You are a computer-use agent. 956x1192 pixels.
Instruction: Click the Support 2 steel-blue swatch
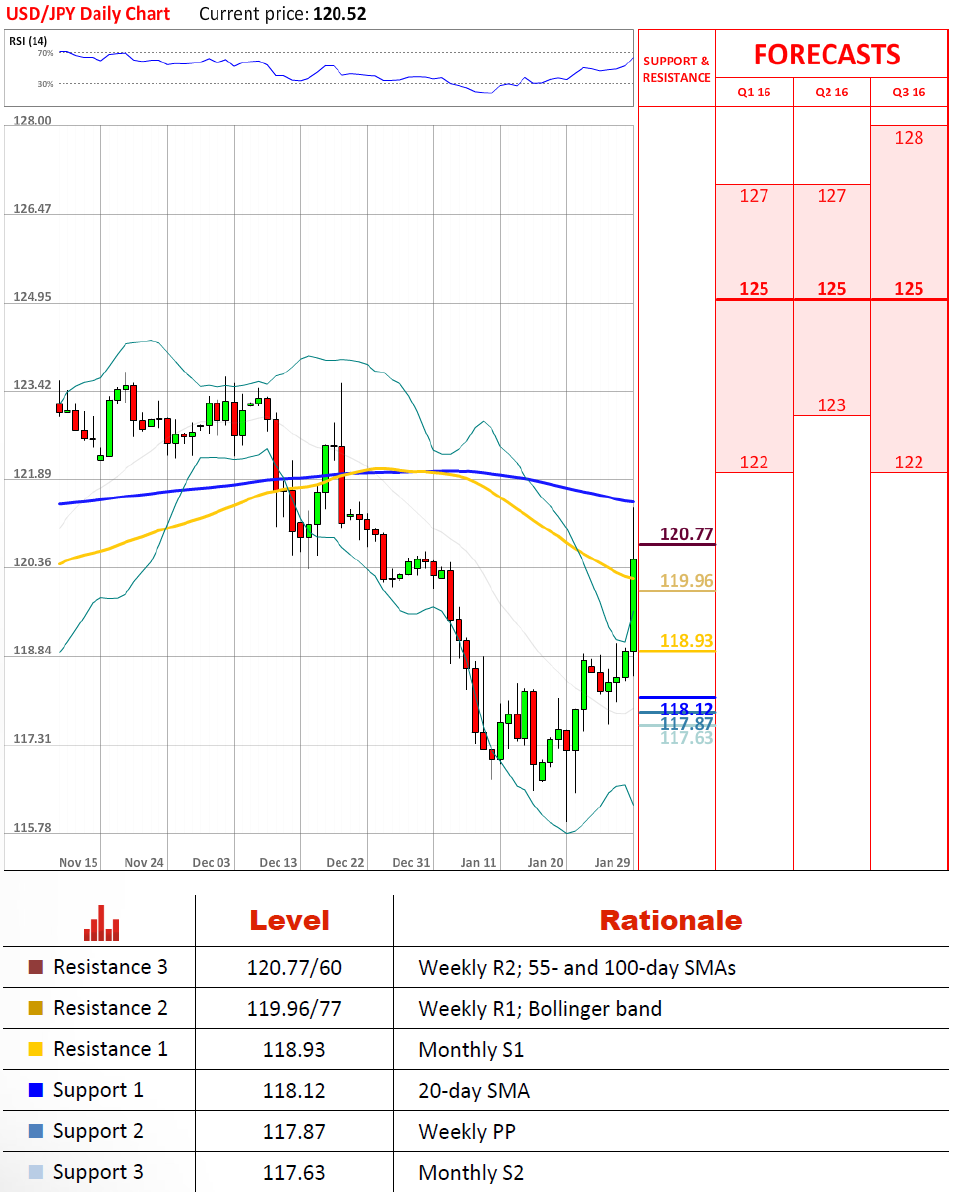click(x=36, y=1131)
